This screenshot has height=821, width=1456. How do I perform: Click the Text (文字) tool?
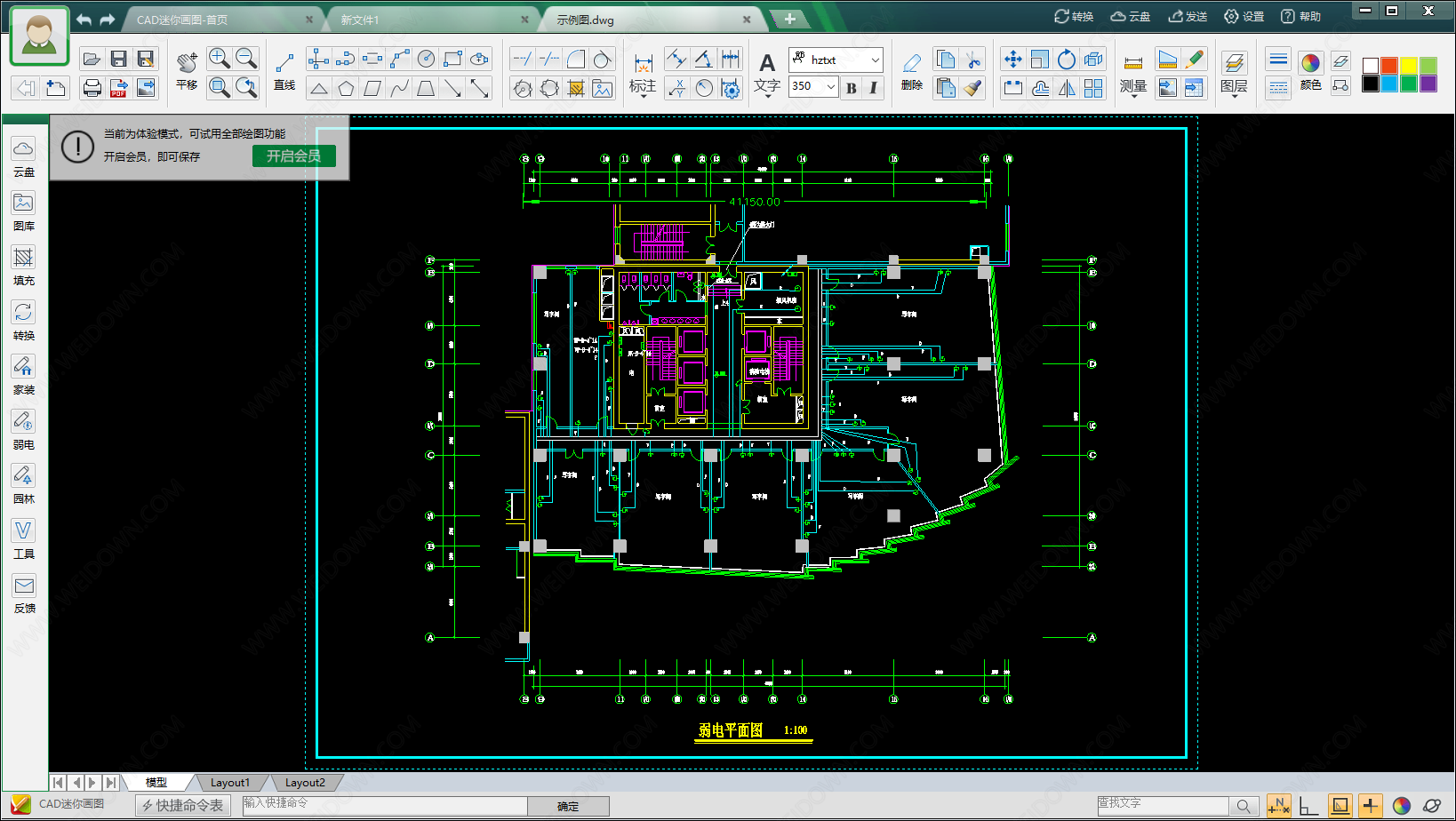click(767, 73)
